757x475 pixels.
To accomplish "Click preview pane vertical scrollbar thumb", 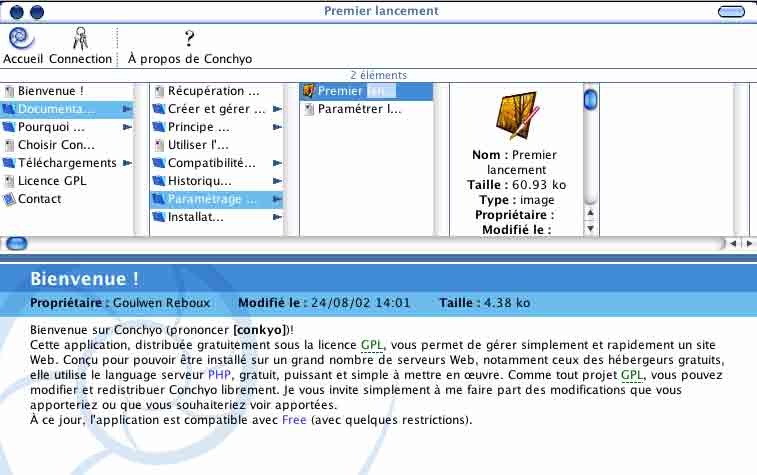I will click(590, 100).
